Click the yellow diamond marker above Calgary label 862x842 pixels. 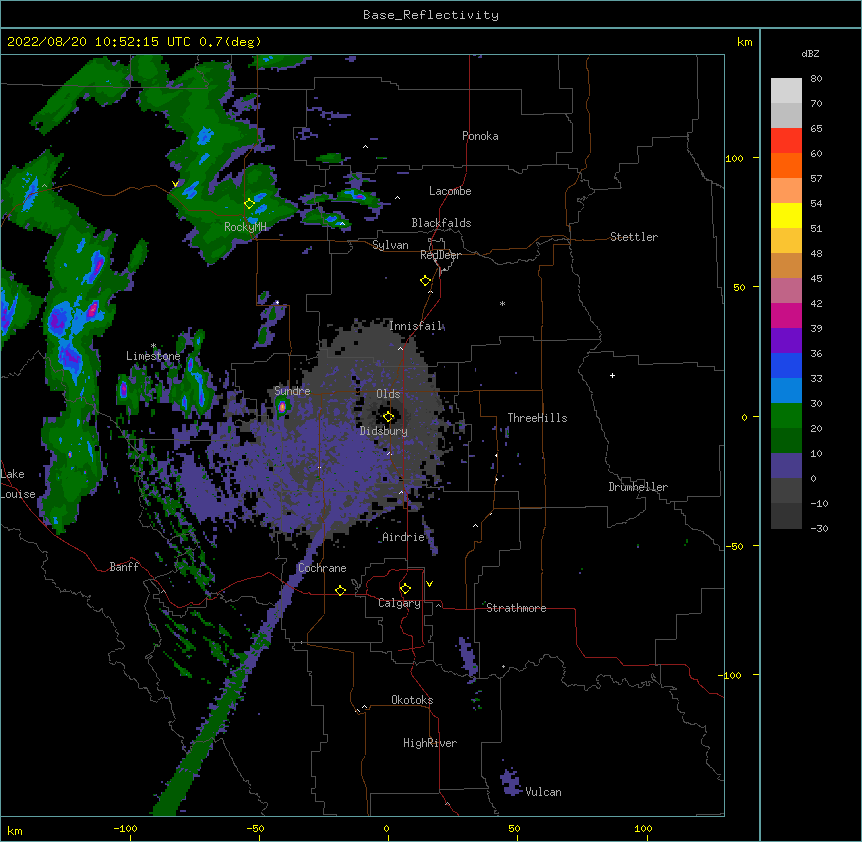tap(405, 589)
